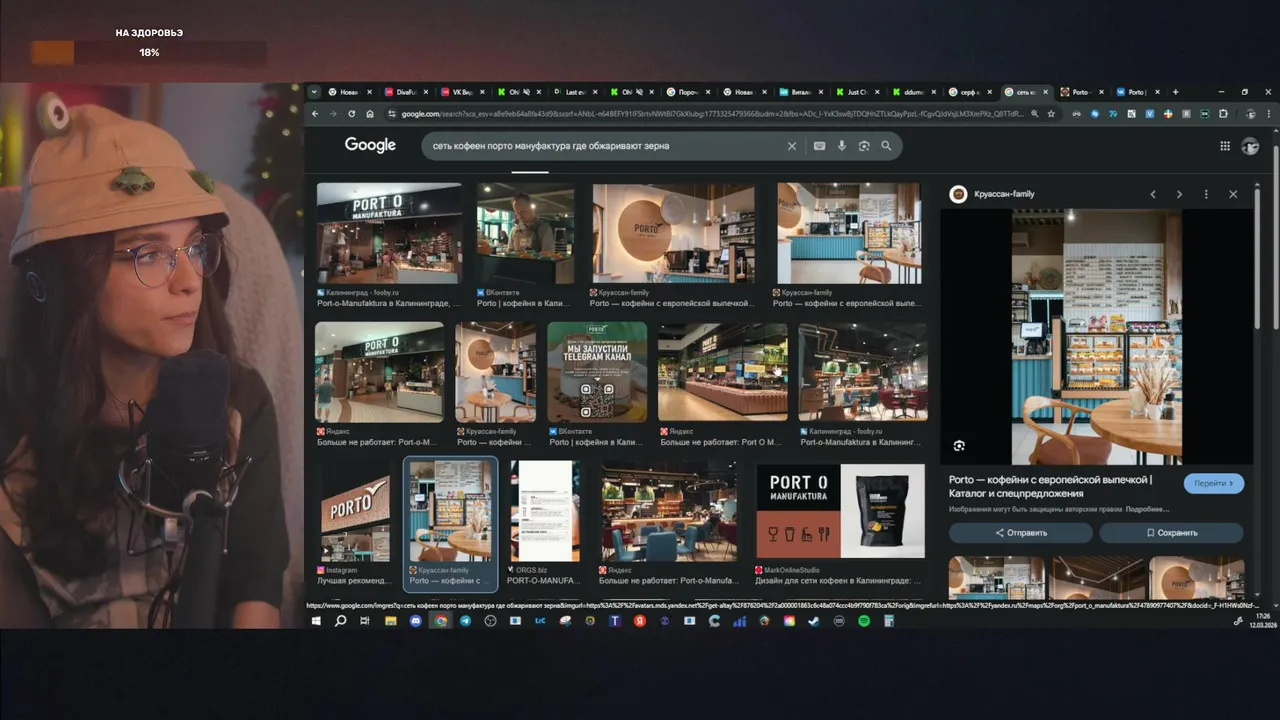Open Steam from the taskbar
This screenshot has height=720, width=1280.
814,621
